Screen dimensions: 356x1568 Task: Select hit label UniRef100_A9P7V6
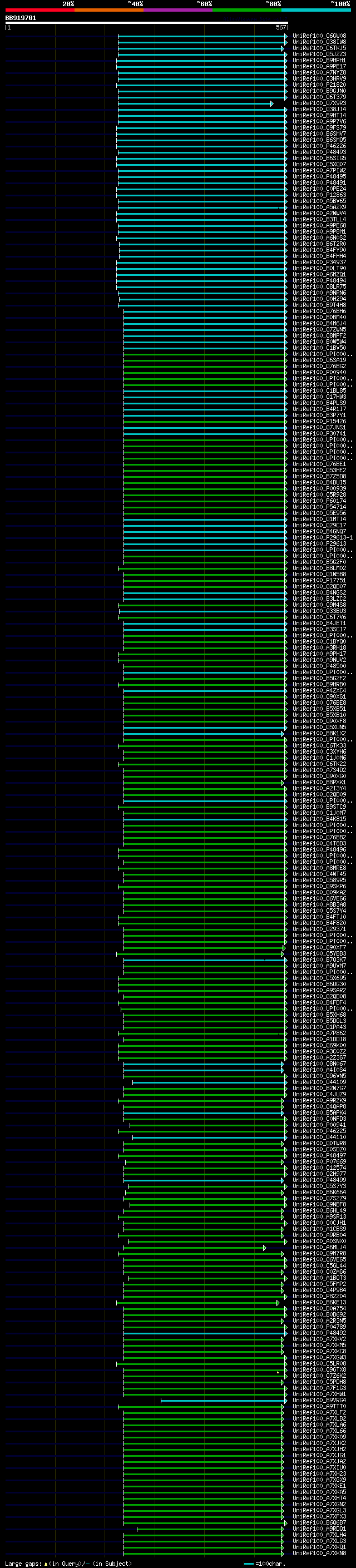(319, 122)
